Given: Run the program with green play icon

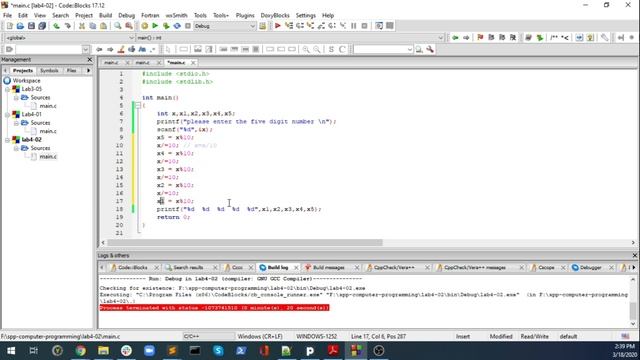Looking at the screenshot, I should [x=155, y=26].
